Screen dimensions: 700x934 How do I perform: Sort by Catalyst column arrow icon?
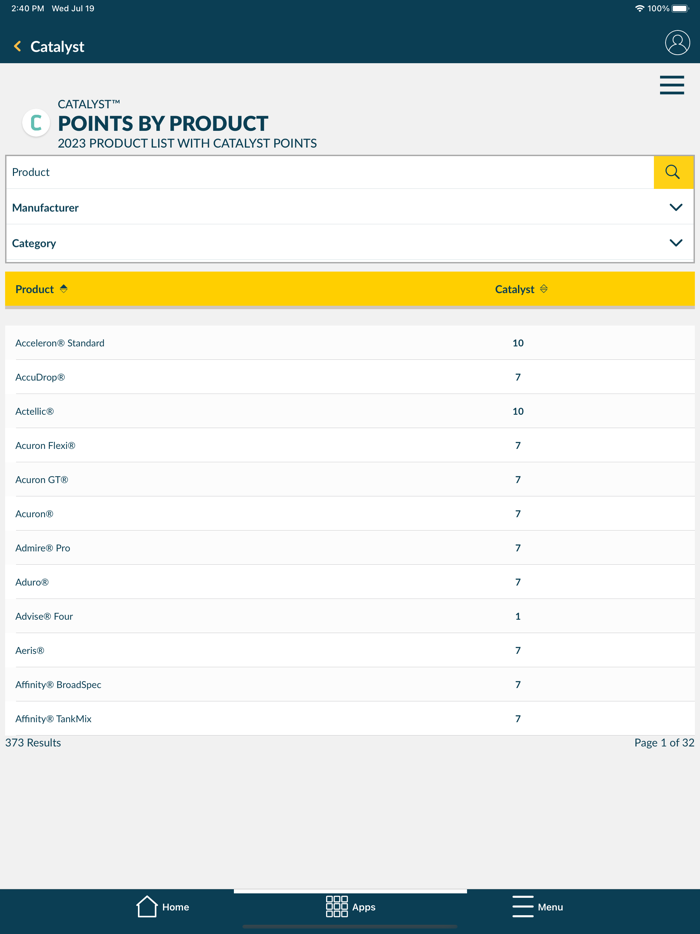click(543, 289)
